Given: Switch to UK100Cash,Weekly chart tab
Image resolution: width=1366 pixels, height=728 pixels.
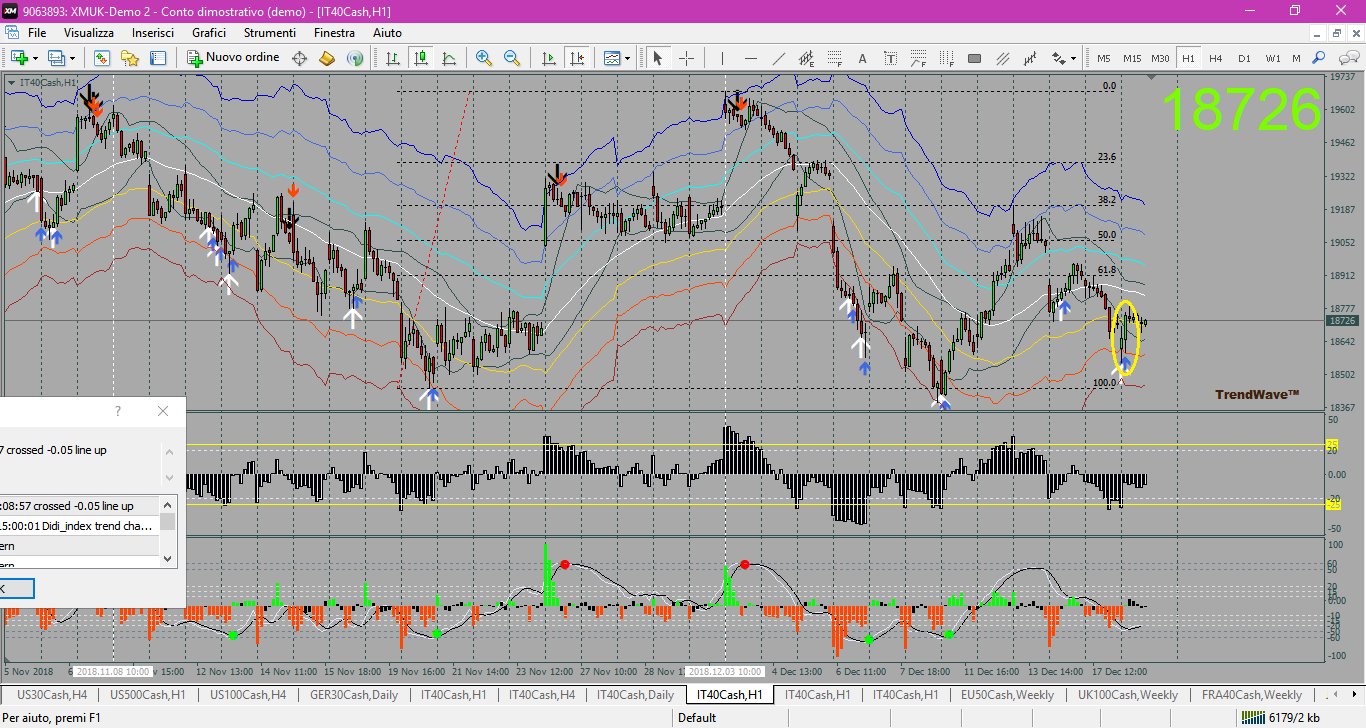Looking at the screenshot, I should (x=1128, y=695).
